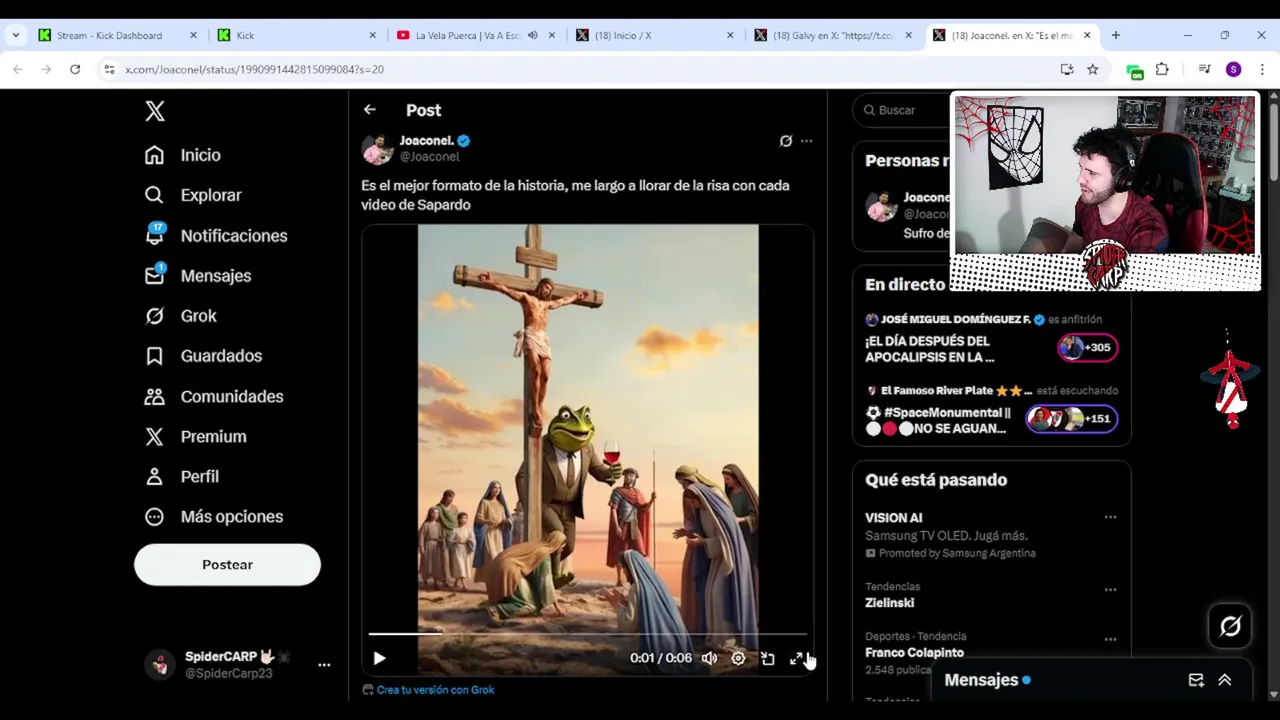Open Zielinski trending topic
Image resolution: width=1280 pixels, height=720 pixels.
click(889, 603)
